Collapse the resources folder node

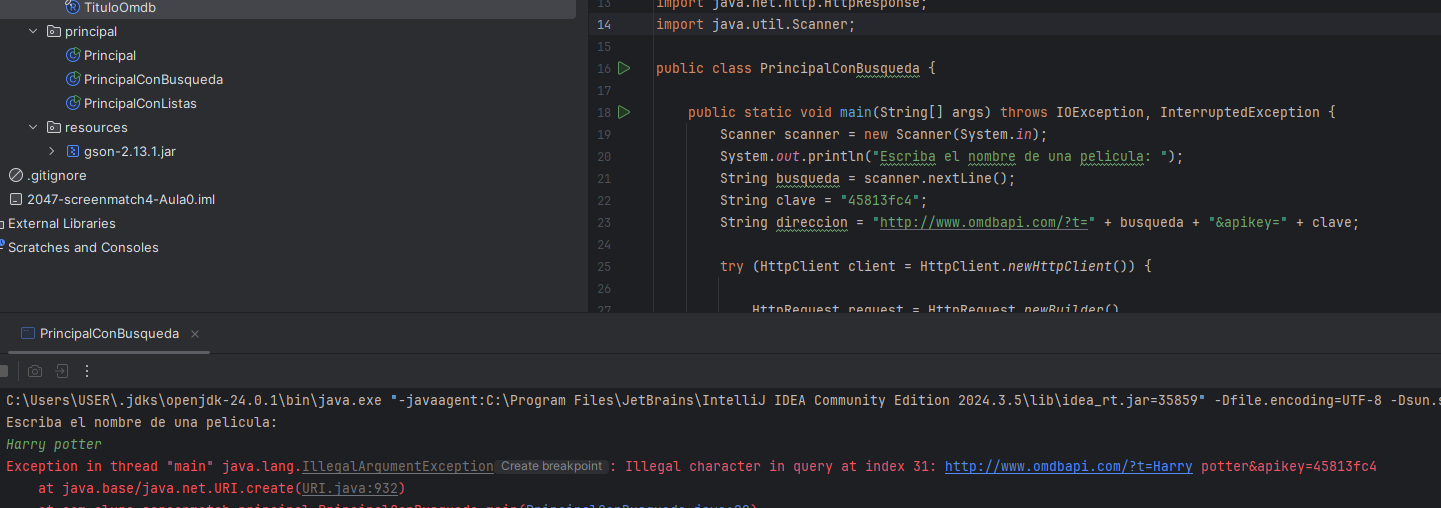pos(33,127)
